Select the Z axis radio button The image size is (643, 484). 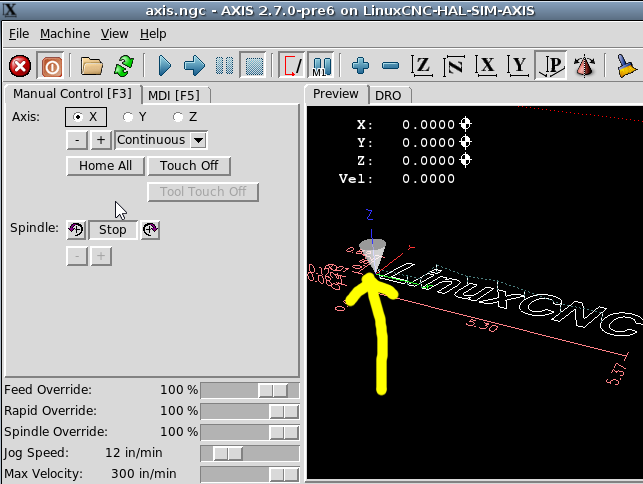click(x=185, y=117)
